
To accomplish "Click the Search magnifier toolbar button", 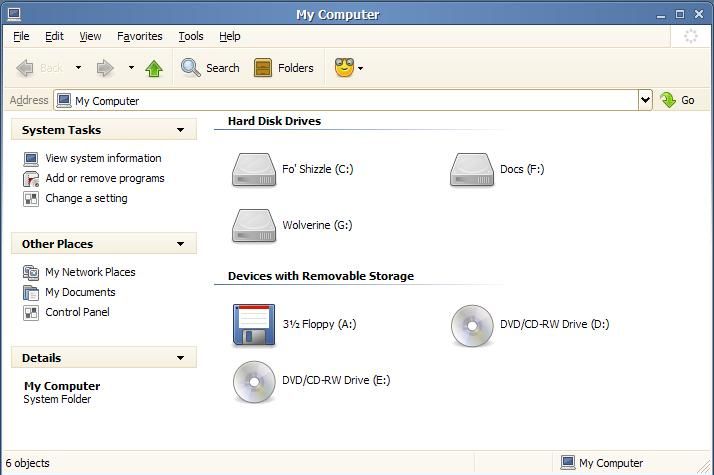I will click(x=210, y=68).
